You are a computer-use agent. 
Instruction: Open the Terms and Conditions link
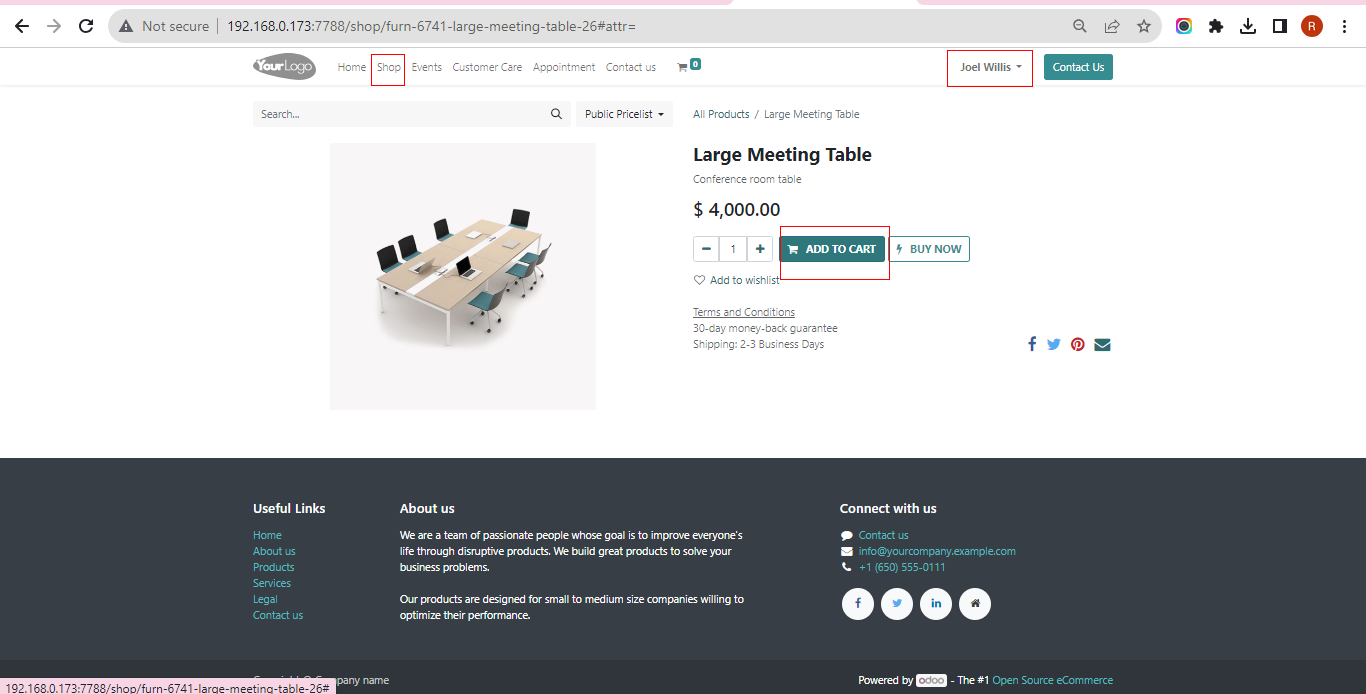[743, 312]
